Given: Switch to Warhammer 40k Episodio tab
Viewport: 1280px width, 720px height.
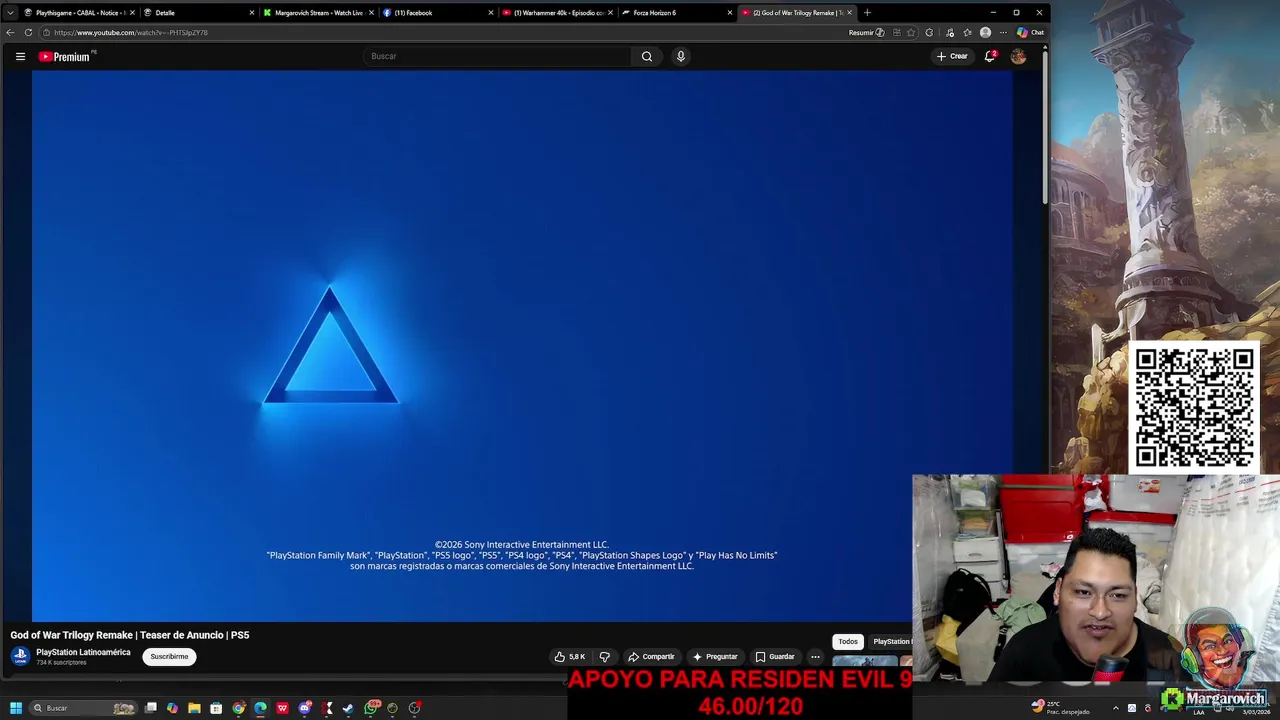Looking at the screenshot, I should click(557, 13).
